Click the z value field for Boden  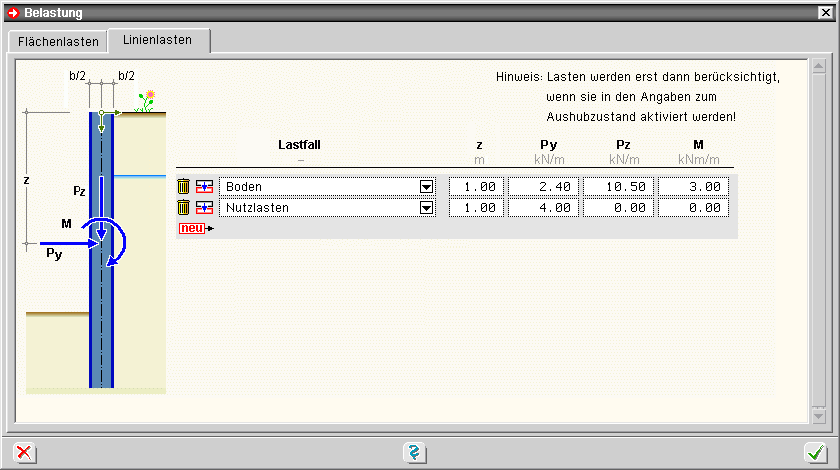(477, 186)
